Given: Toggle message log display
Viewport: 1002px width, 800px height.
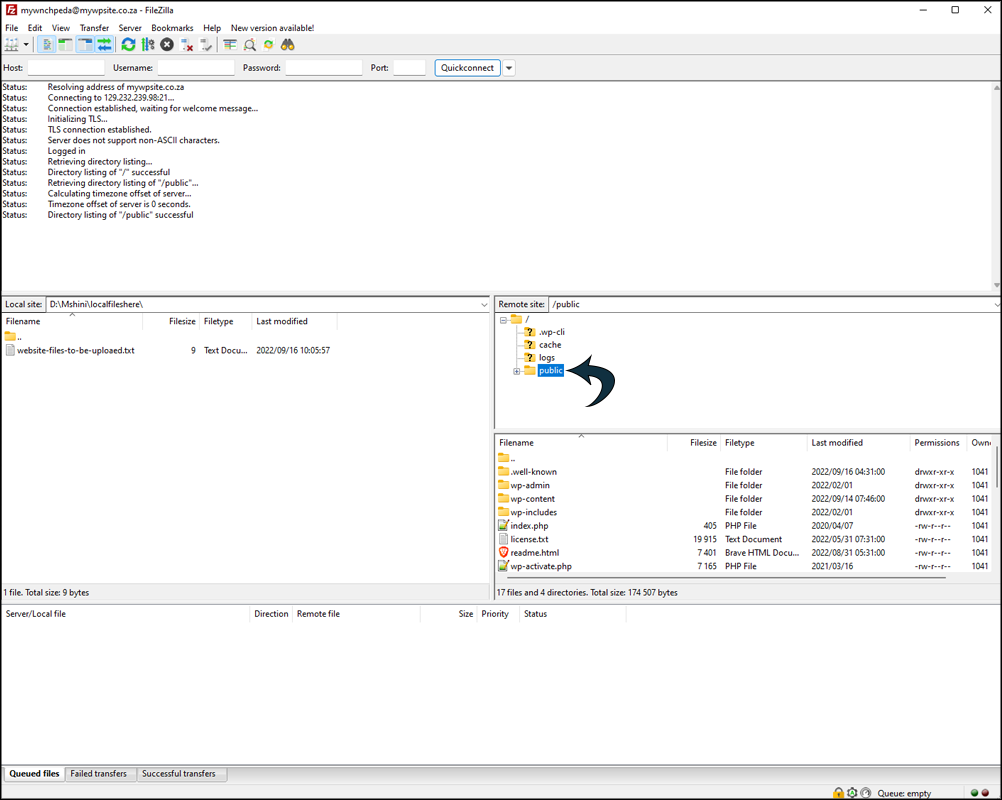Looking at the screenshot, I should [x=46, y=45].
